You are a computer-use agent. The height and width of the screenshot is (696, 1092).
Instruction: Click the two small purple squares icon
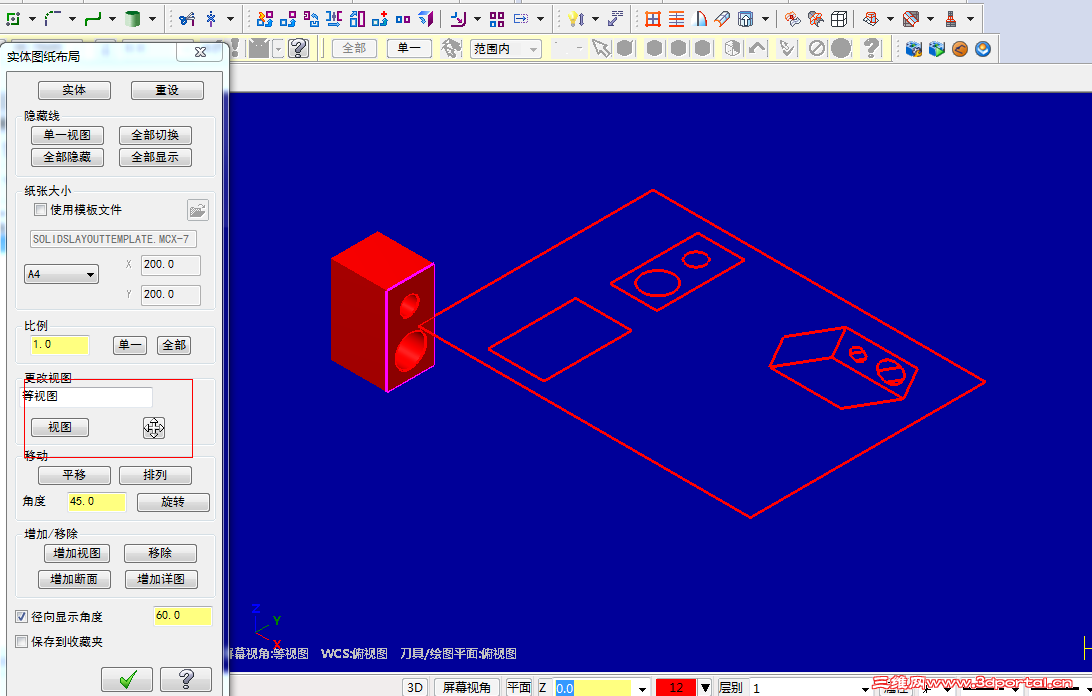(x=403, y=19)
